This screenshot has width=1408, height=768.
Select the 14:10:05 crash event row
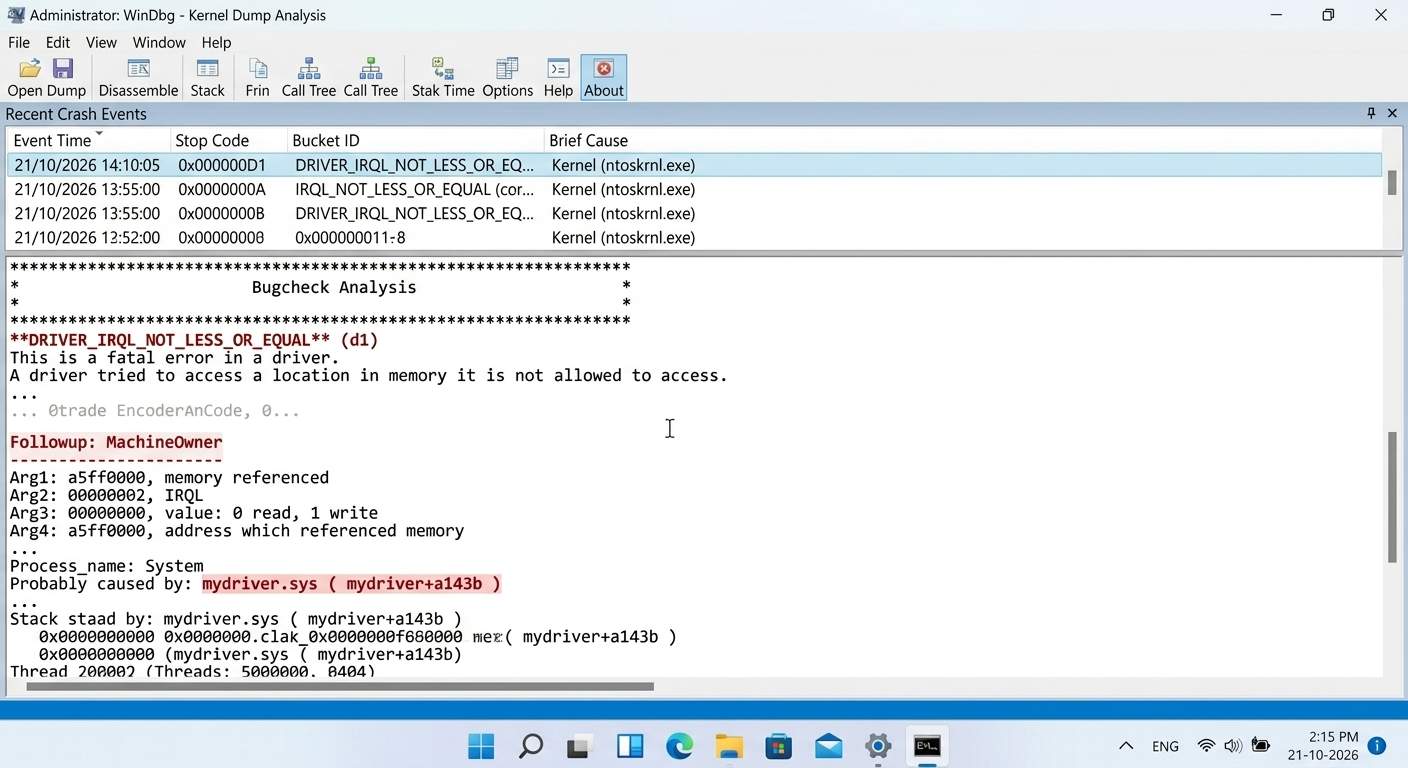[x=694, y=165]
